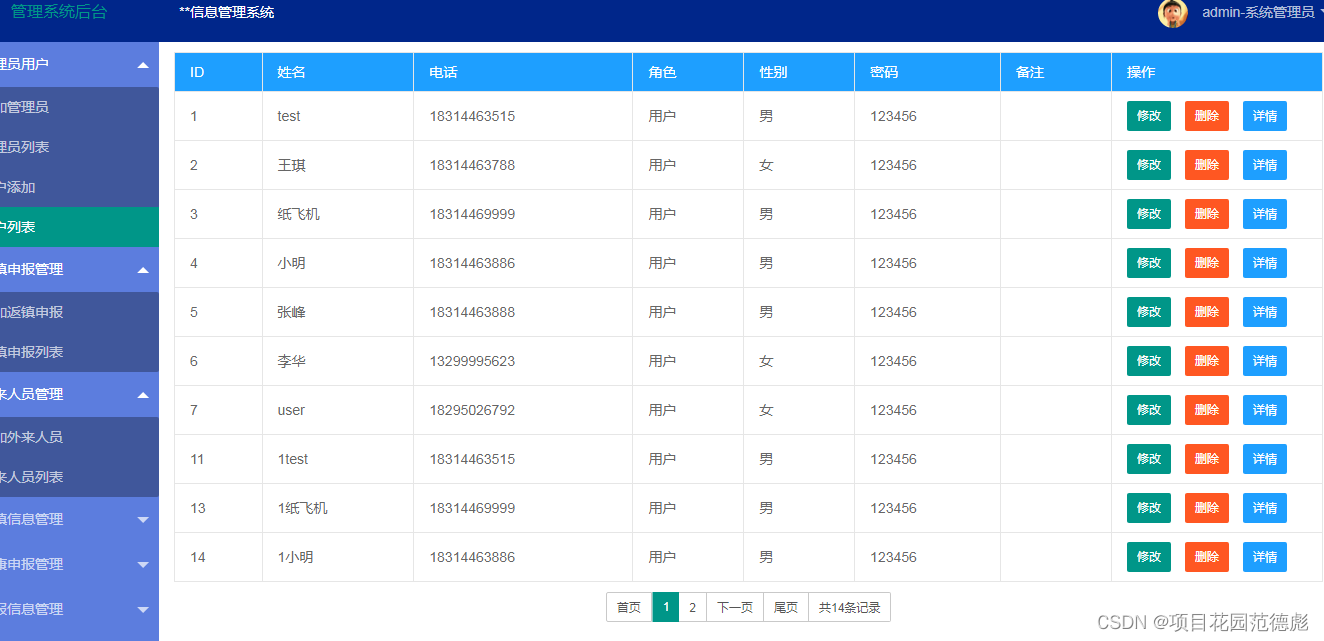Click the admin user avatar
This screenshot has width=1324, height=641.
pyautogui.click(x=1173, y=13)
